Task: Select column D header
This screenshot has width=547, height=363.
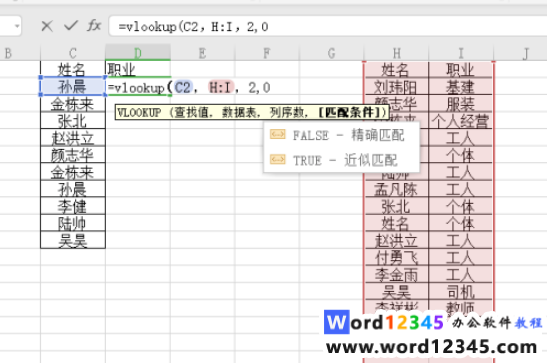Action: [138, 53]
